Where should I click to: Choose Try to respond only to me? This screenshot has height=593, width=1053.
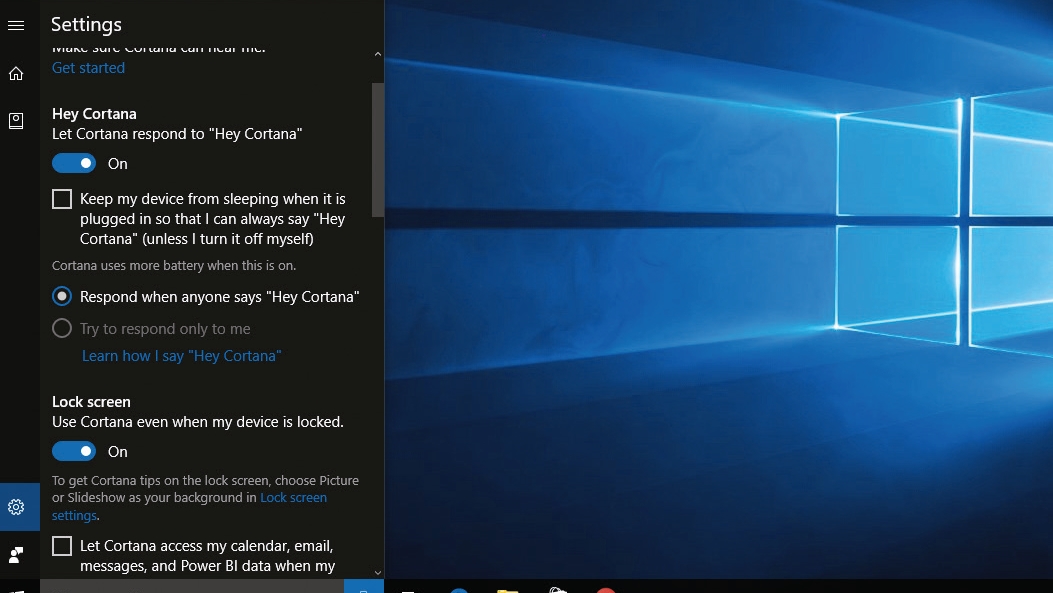click(x=62, y=328)
